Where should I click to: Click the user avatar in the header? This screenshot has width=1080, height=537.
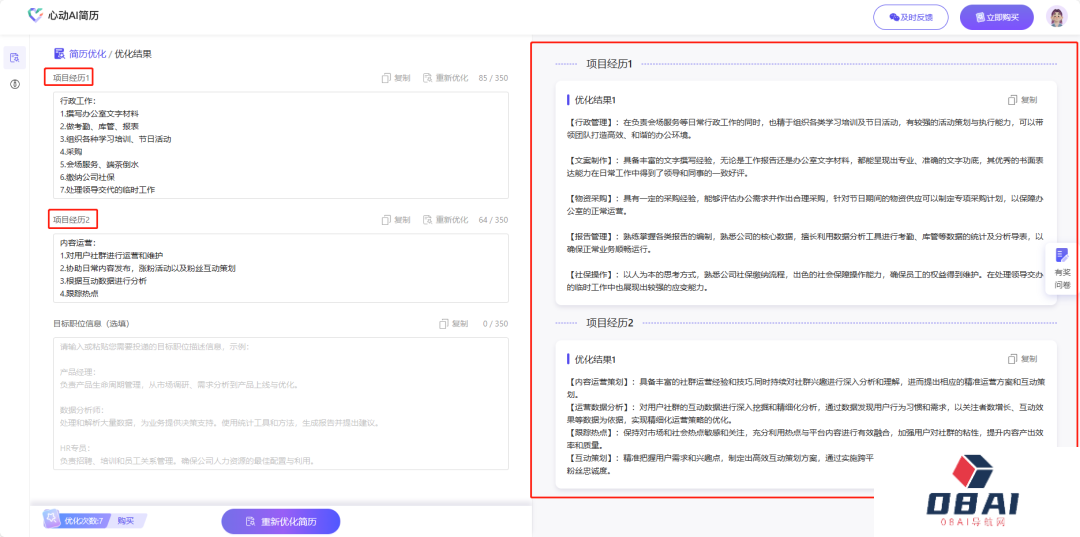pos(1056,17)
